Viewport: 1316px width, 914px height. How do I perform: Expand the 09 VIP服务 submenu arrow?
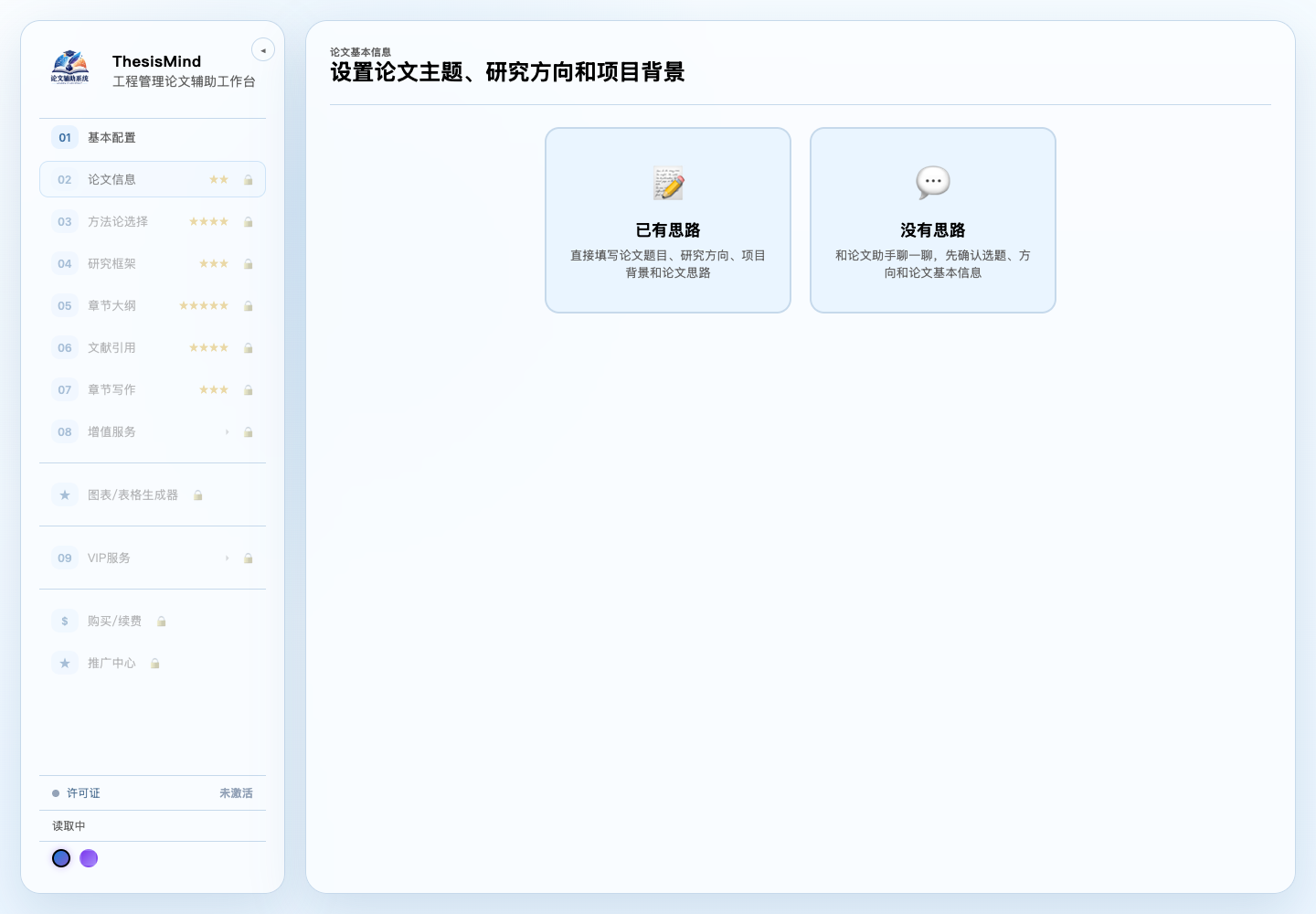tap(228, 558)
